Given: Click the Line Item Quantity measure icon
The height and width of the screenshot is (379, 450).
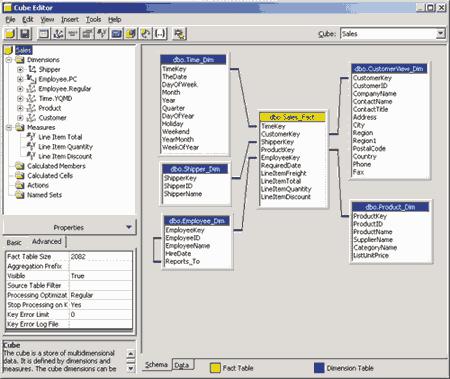Looking at the screenshot, I should coord(31,146).
